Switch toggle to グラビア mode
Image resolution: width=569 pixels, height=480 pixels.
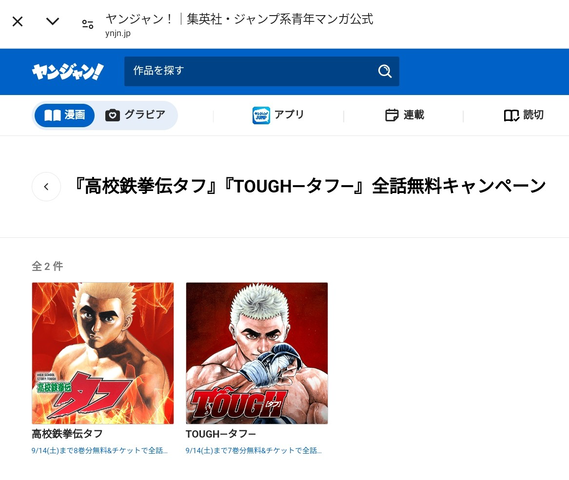click(136, 115)
